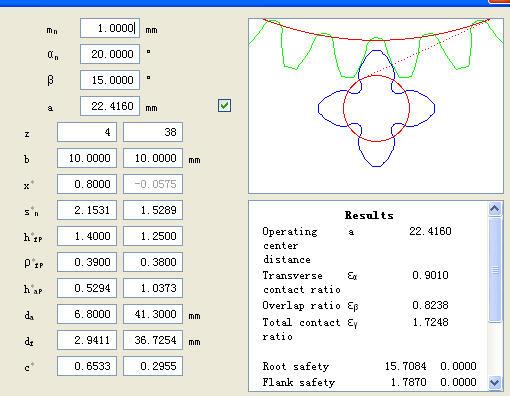Screen dimensions: 510x396
Task: Click tip diameter da field showing 6.8000
Action: pos(87,314)
